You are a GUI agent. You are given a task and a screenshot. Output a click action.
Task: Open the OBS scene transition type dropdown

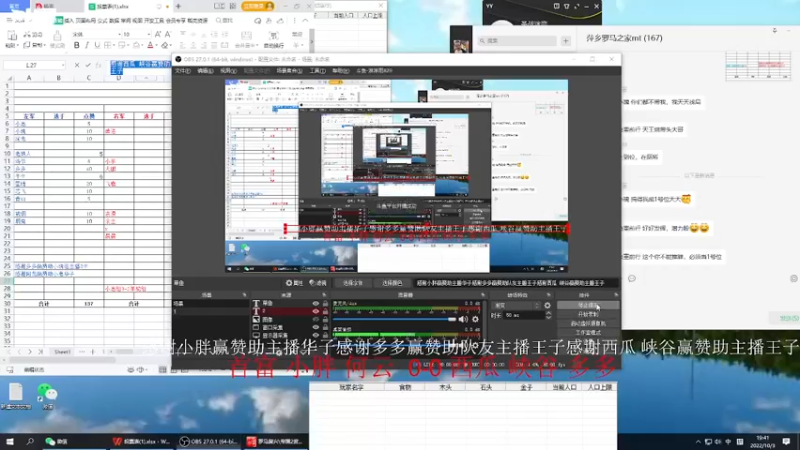516,305
